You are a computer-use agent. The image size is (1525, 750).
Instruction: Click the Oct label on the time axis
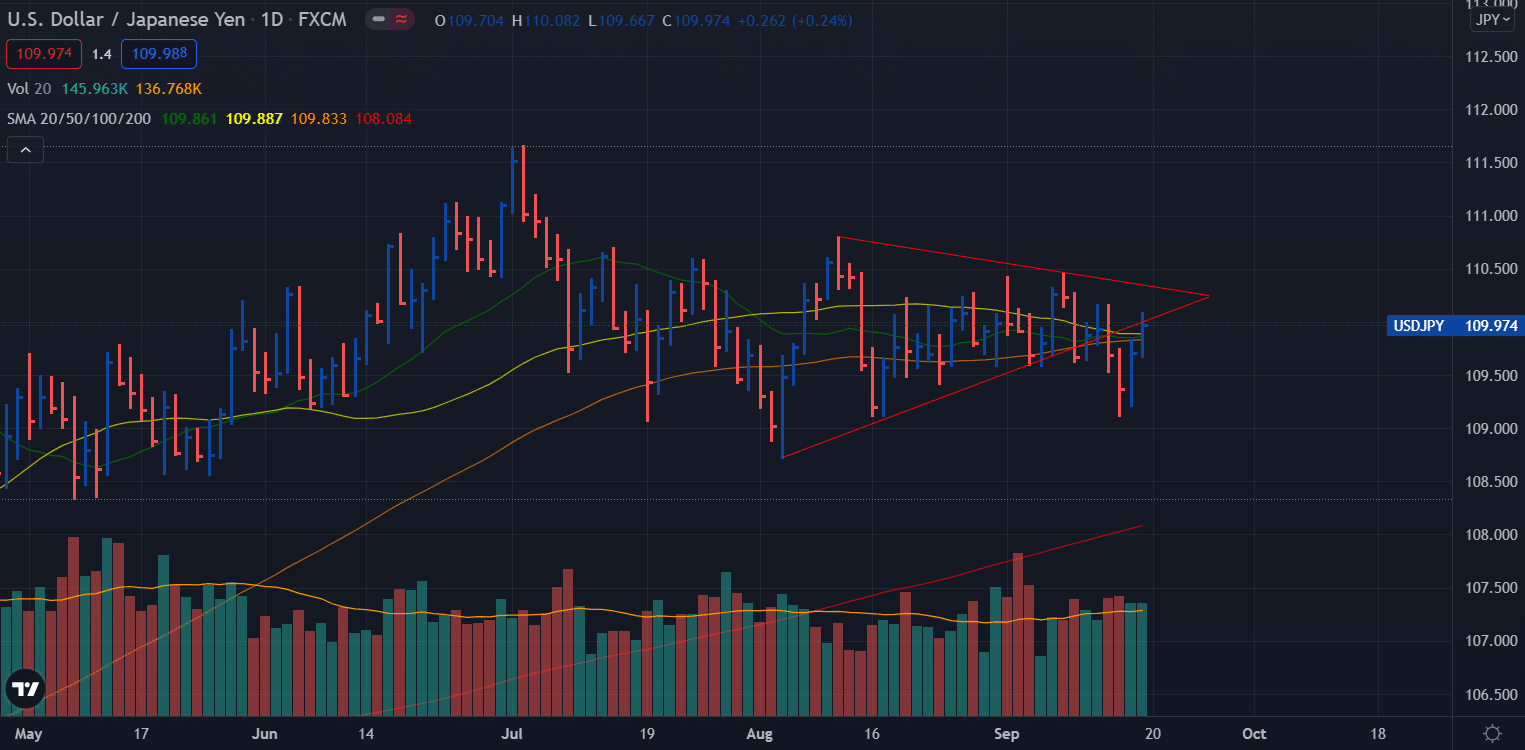[1253, 733]
